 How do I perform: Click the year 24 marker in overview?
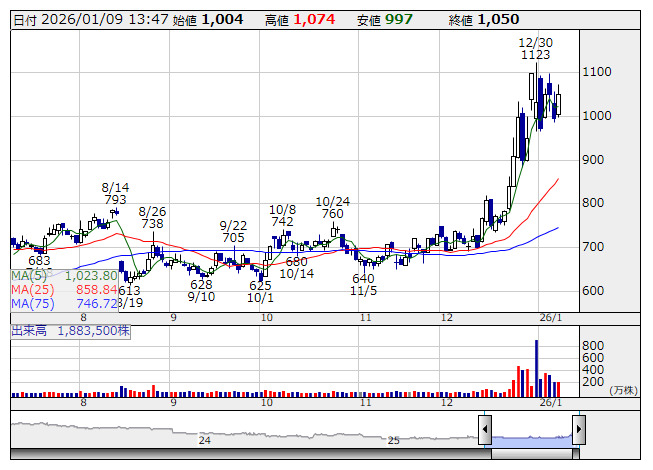click(205, 440)
